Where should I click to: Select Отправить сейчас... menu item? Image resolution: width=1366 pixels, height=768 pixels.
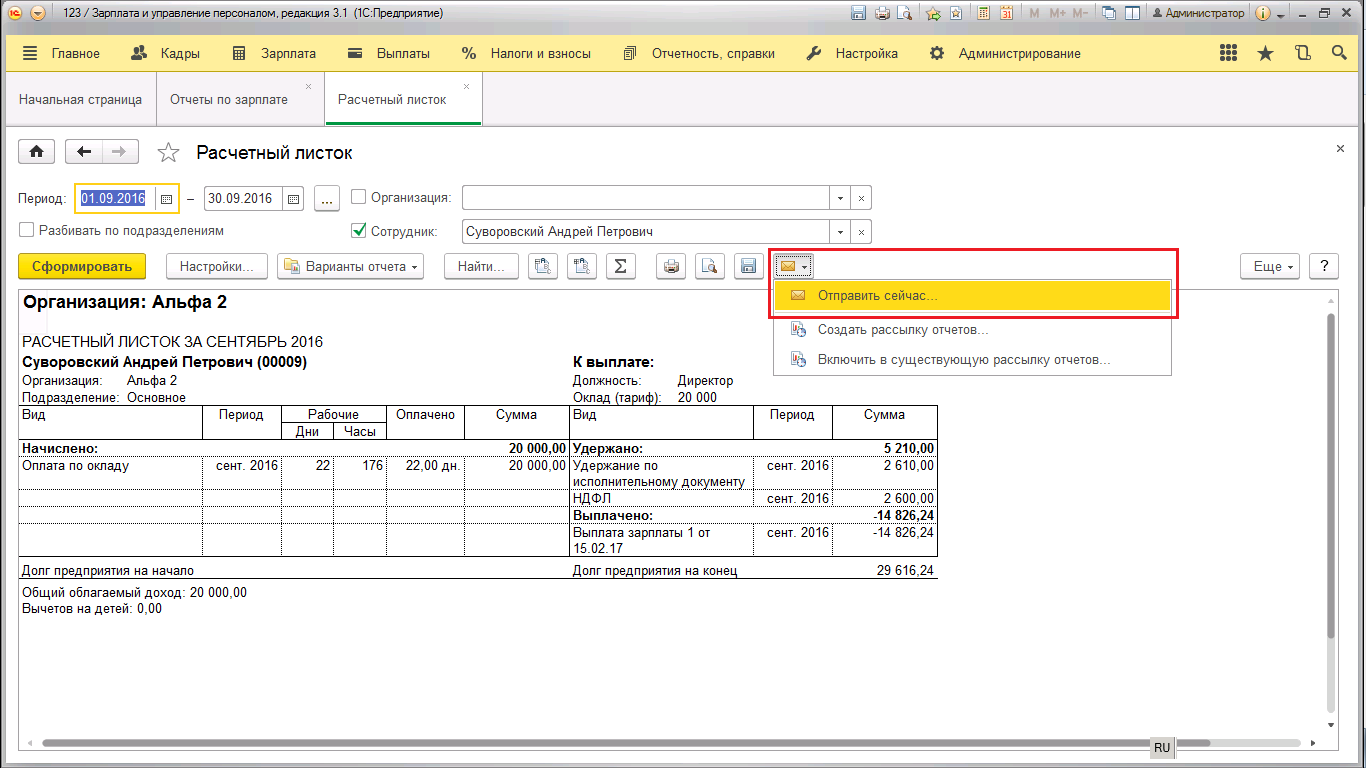click(x=972, y=295)
